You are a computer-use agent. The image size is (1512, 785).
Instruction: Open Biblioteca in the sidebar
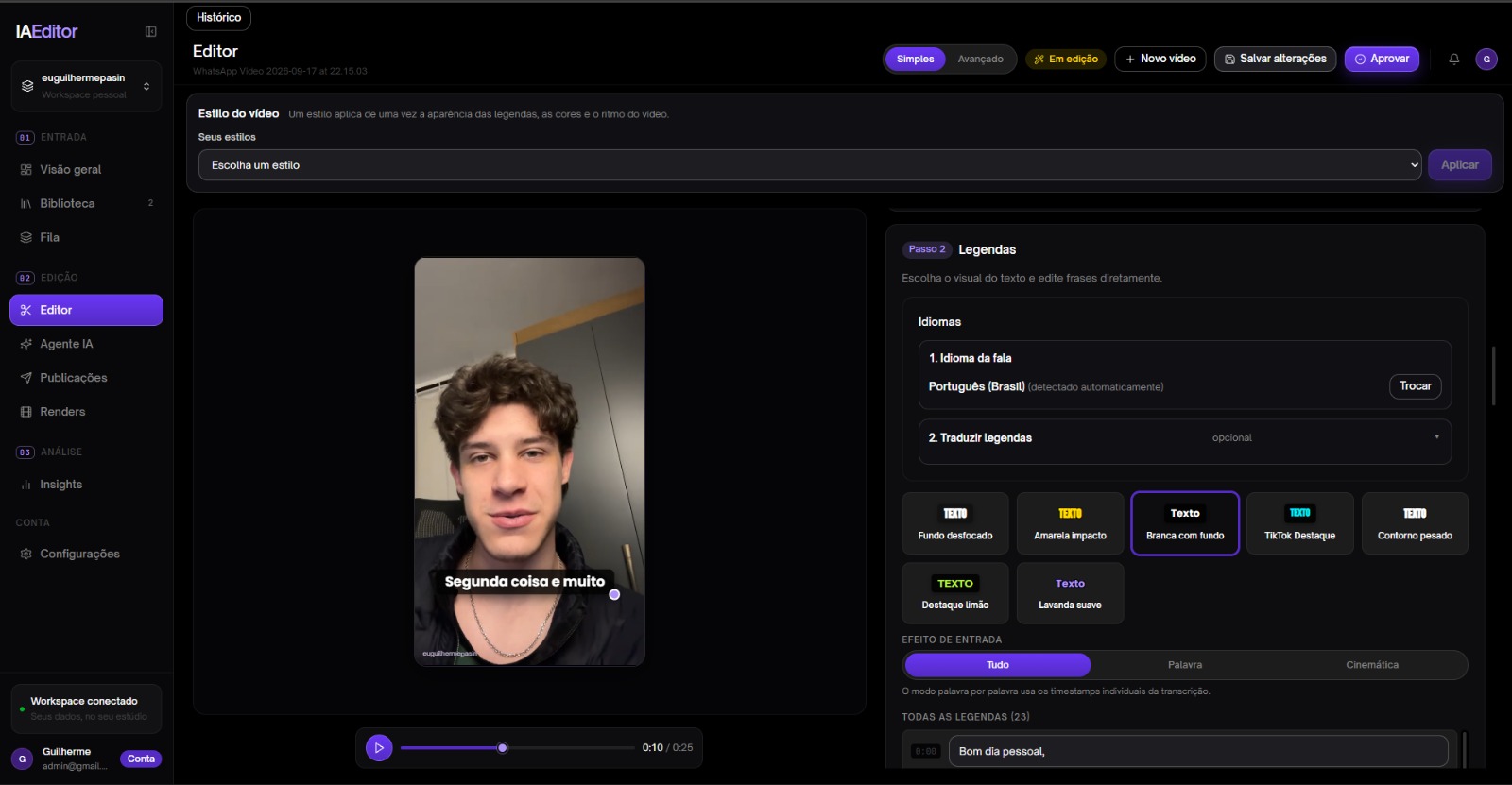[x=86, y=203]
